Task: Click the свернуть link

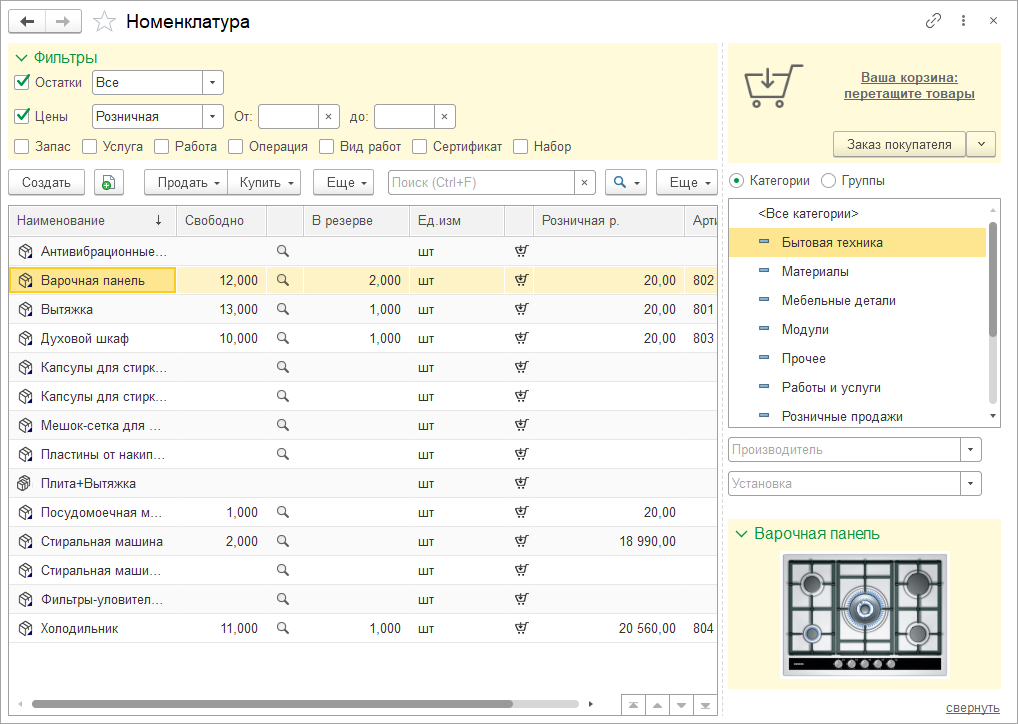Action: [972, 708]
